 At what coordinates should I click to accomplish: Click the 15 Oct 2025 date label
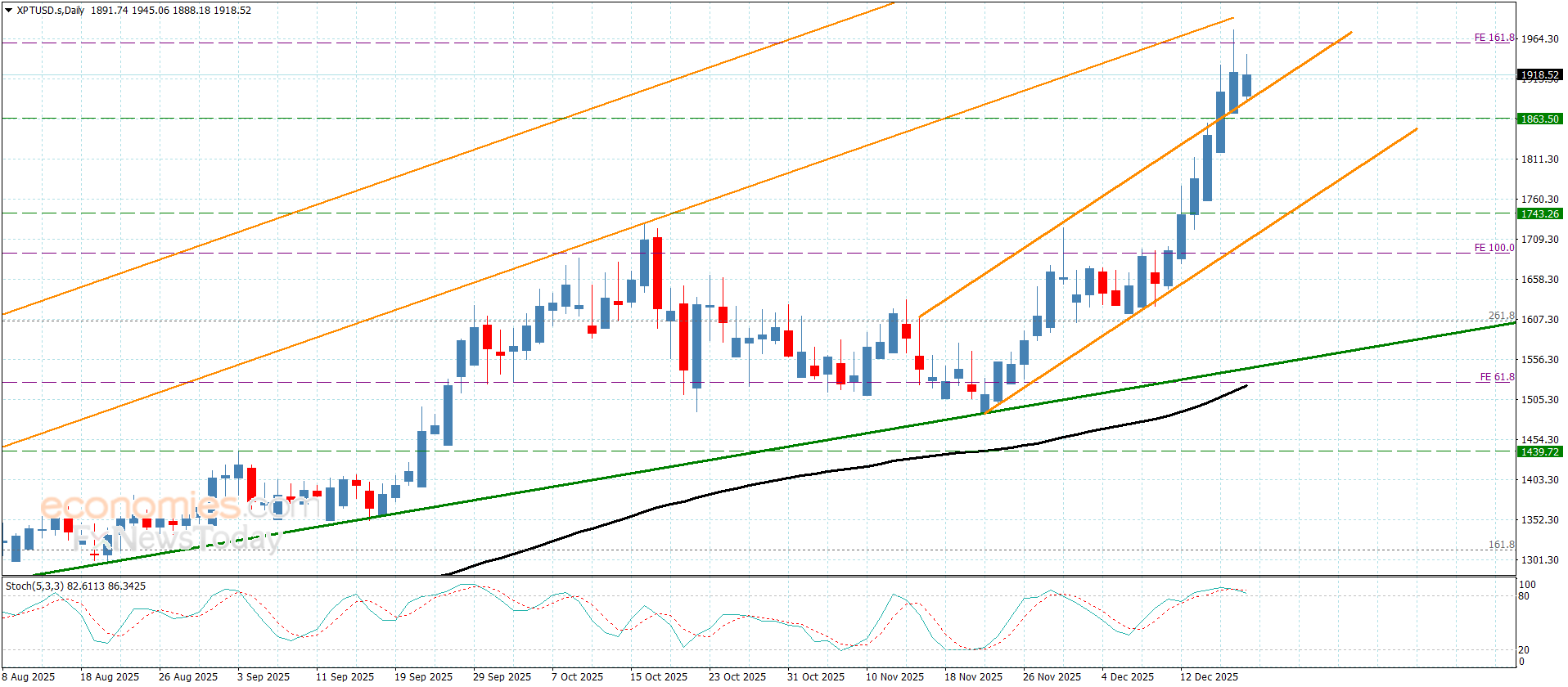point(659,677)
